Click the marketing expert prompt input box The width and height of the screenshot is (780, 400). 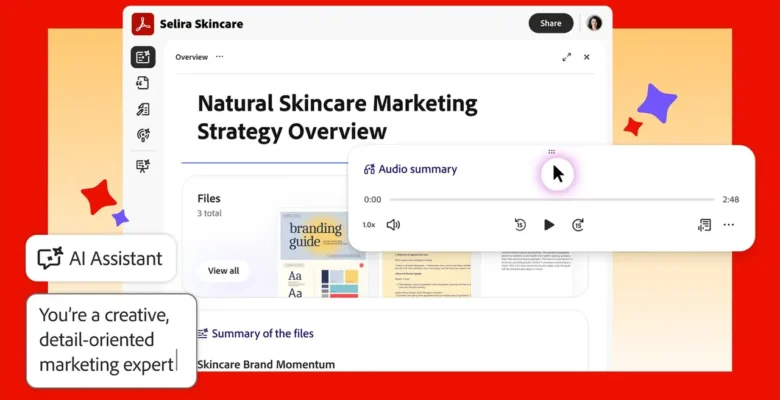(111, 341)
